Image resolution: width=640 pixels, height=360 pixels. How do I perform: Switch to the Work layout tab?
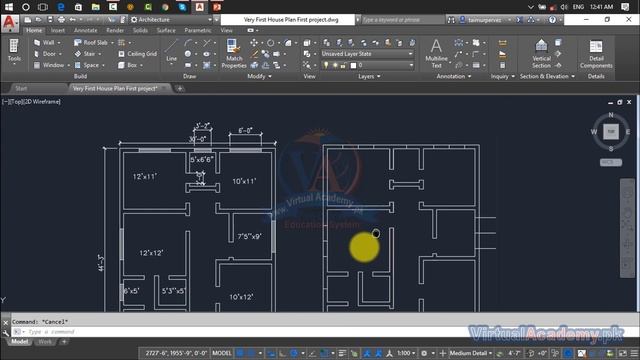click(45, 342)
